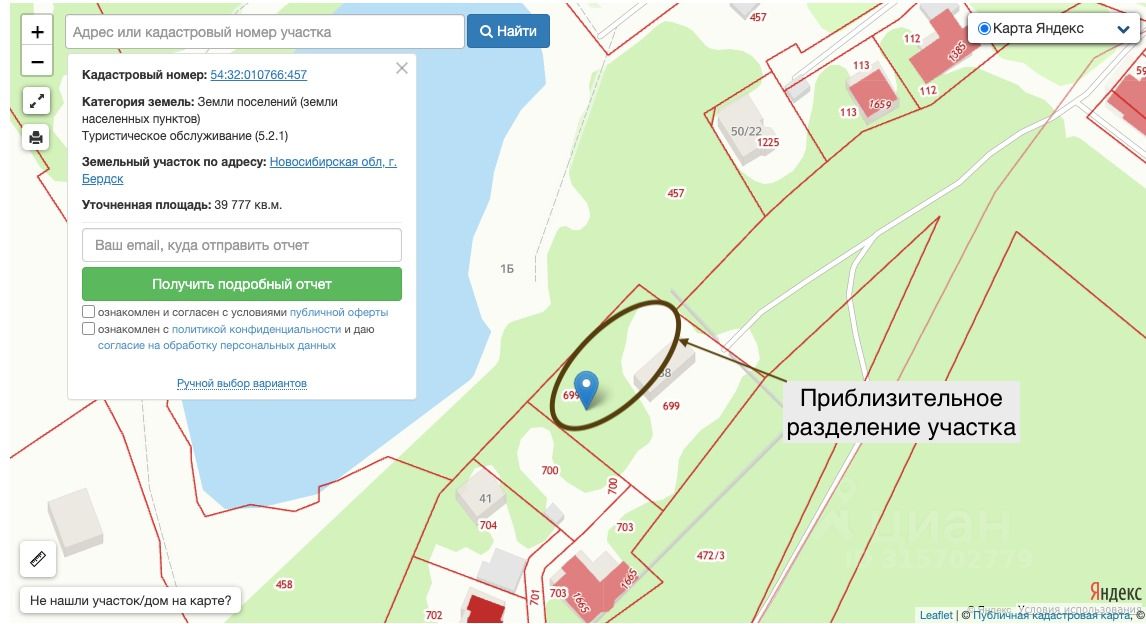Focus the email input field
The width and height of the screenshot is (1146, 624).
click(x=242, y=245)
